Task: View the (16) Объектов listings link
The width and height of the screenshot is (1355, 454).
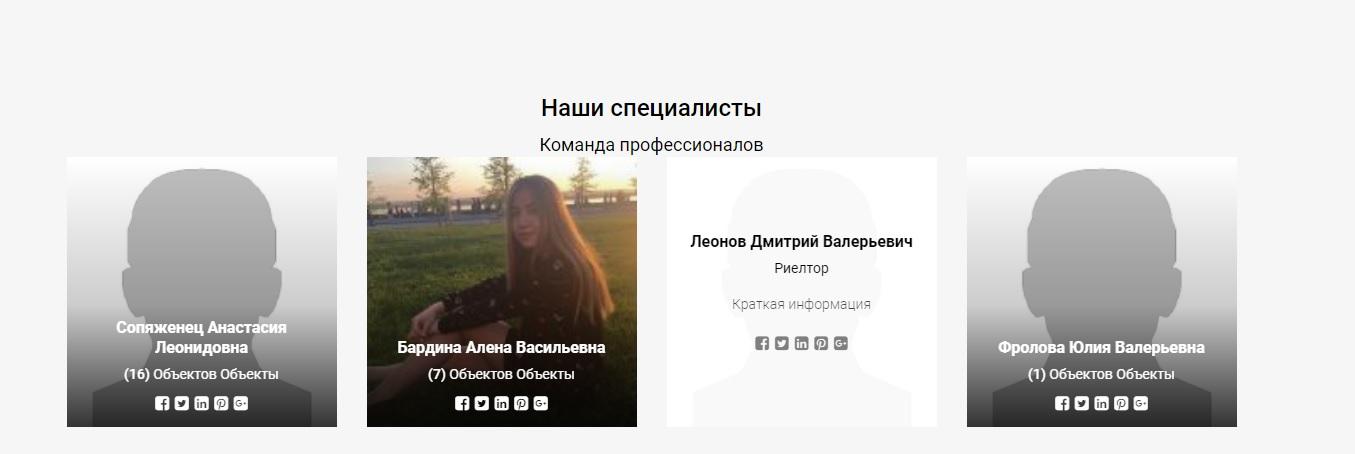Action: pyautogui.click(x=201, y=374)
